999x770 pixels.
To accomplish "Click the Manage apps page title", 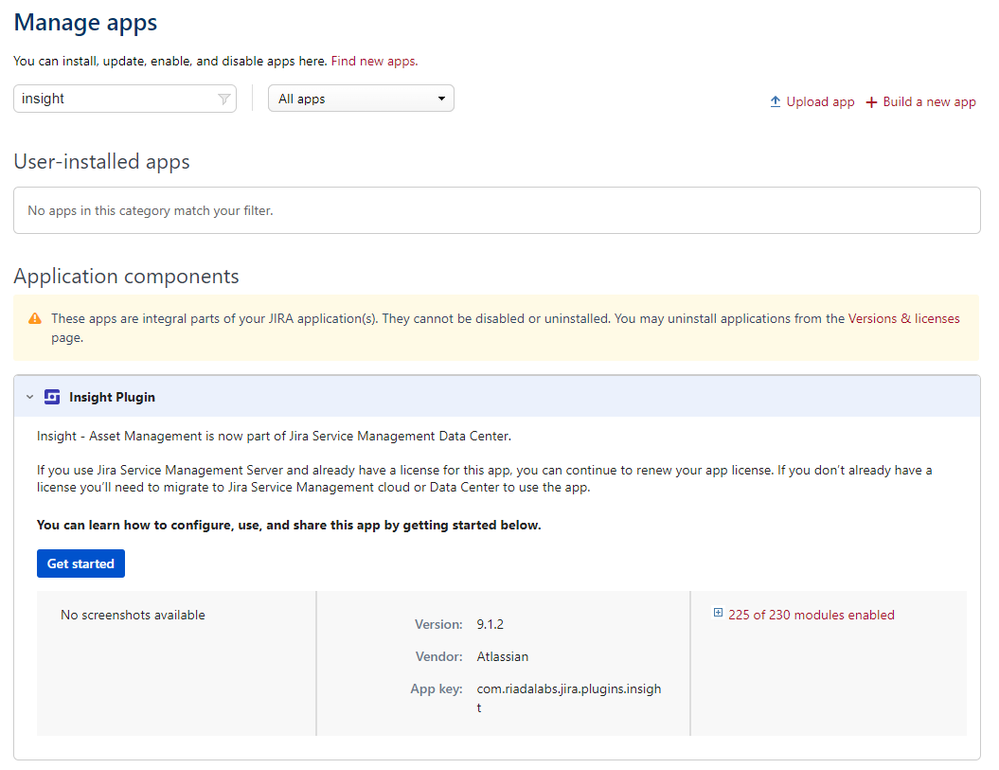I will [x=85, y=23].
